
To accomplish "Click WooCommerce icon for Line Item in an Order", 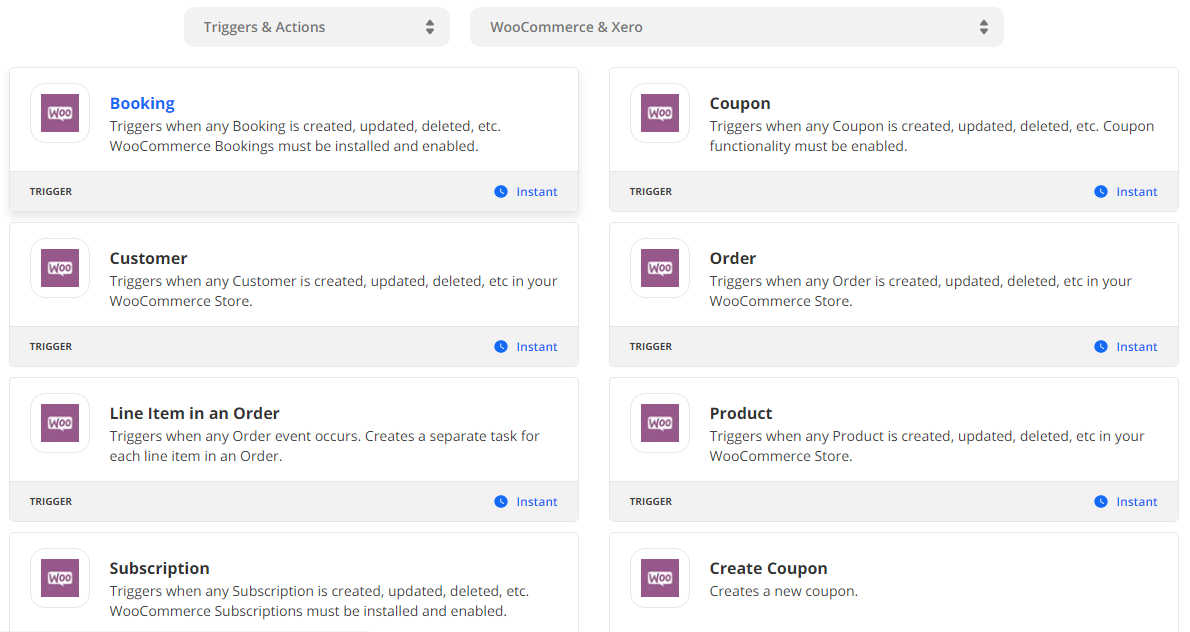I will pyautogui.click(x=60, y=423).
